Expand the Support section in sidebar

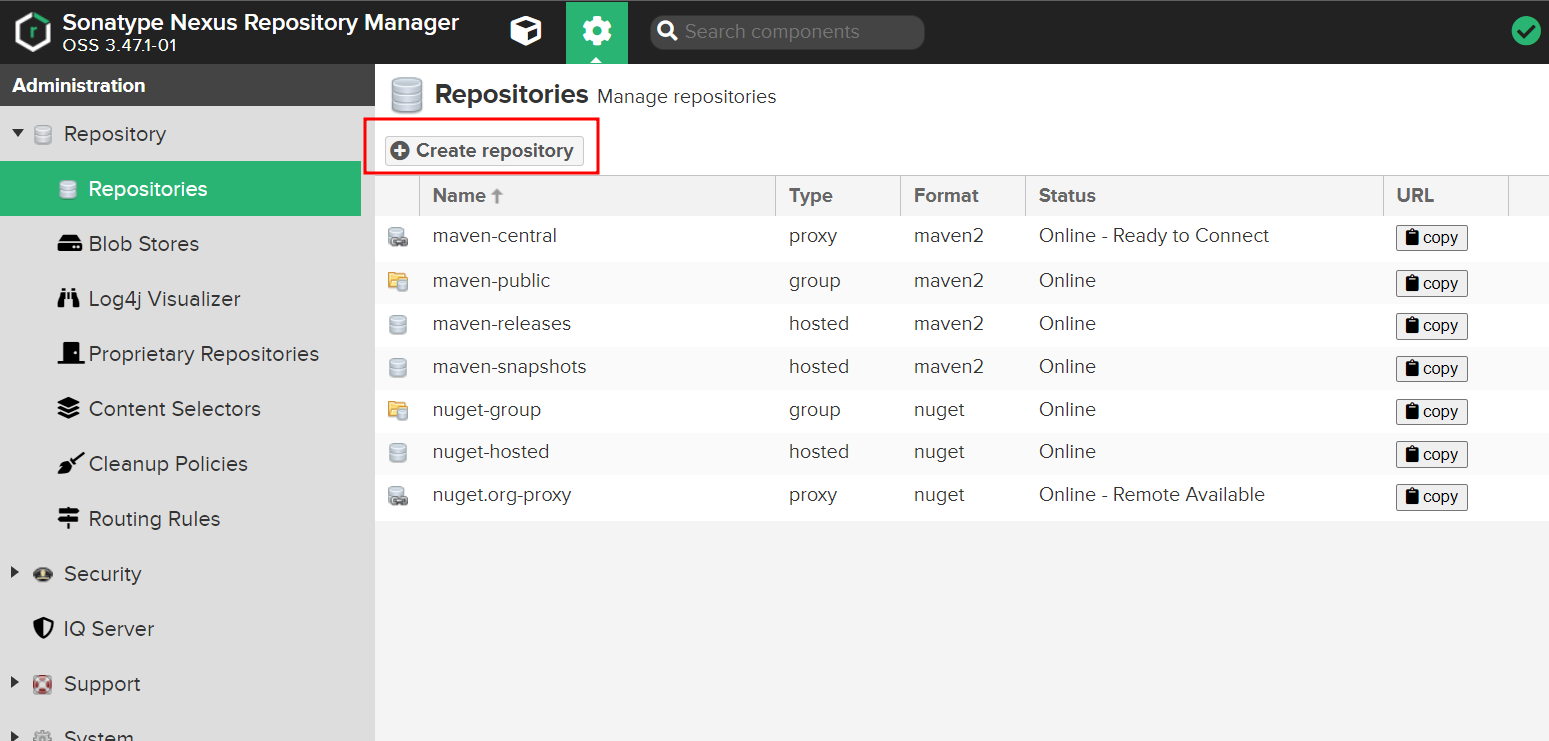pos(15,682)
